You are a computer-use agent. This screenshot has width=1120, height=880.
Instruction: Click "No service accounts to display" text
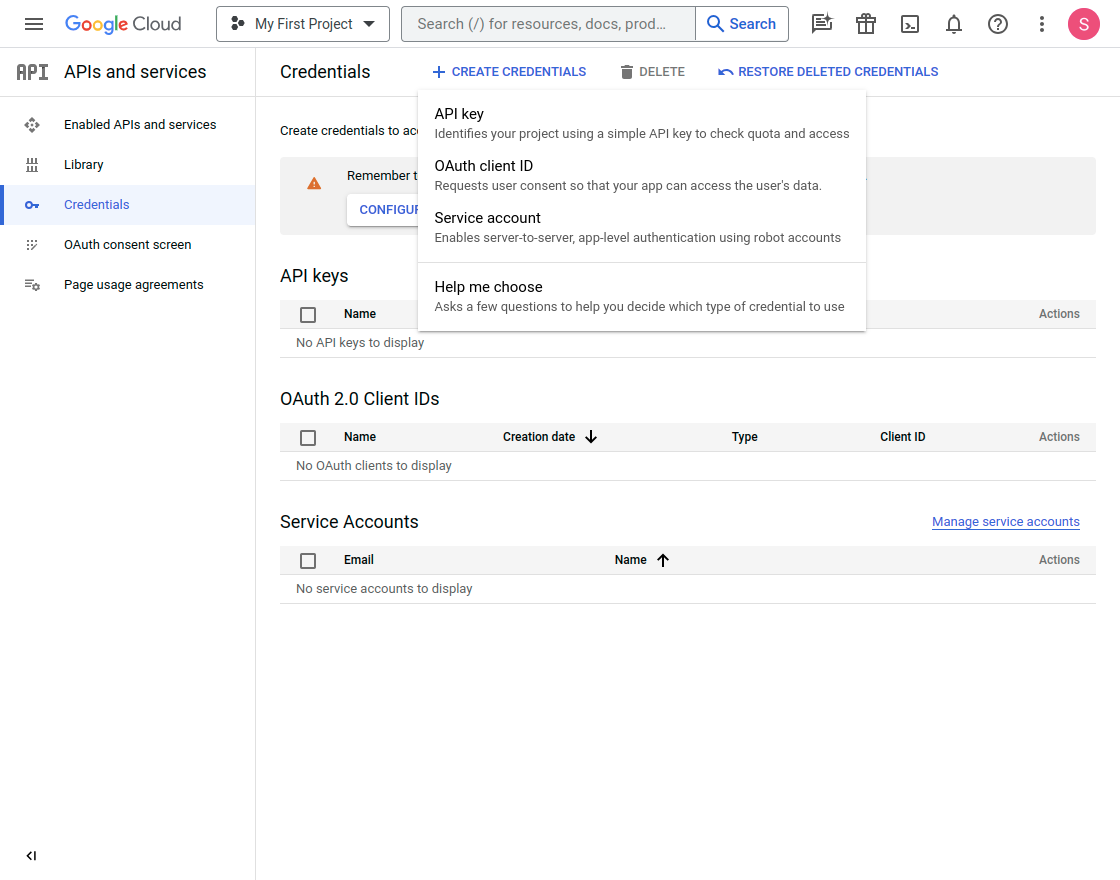pyautogui.click(x=384, y=589)
